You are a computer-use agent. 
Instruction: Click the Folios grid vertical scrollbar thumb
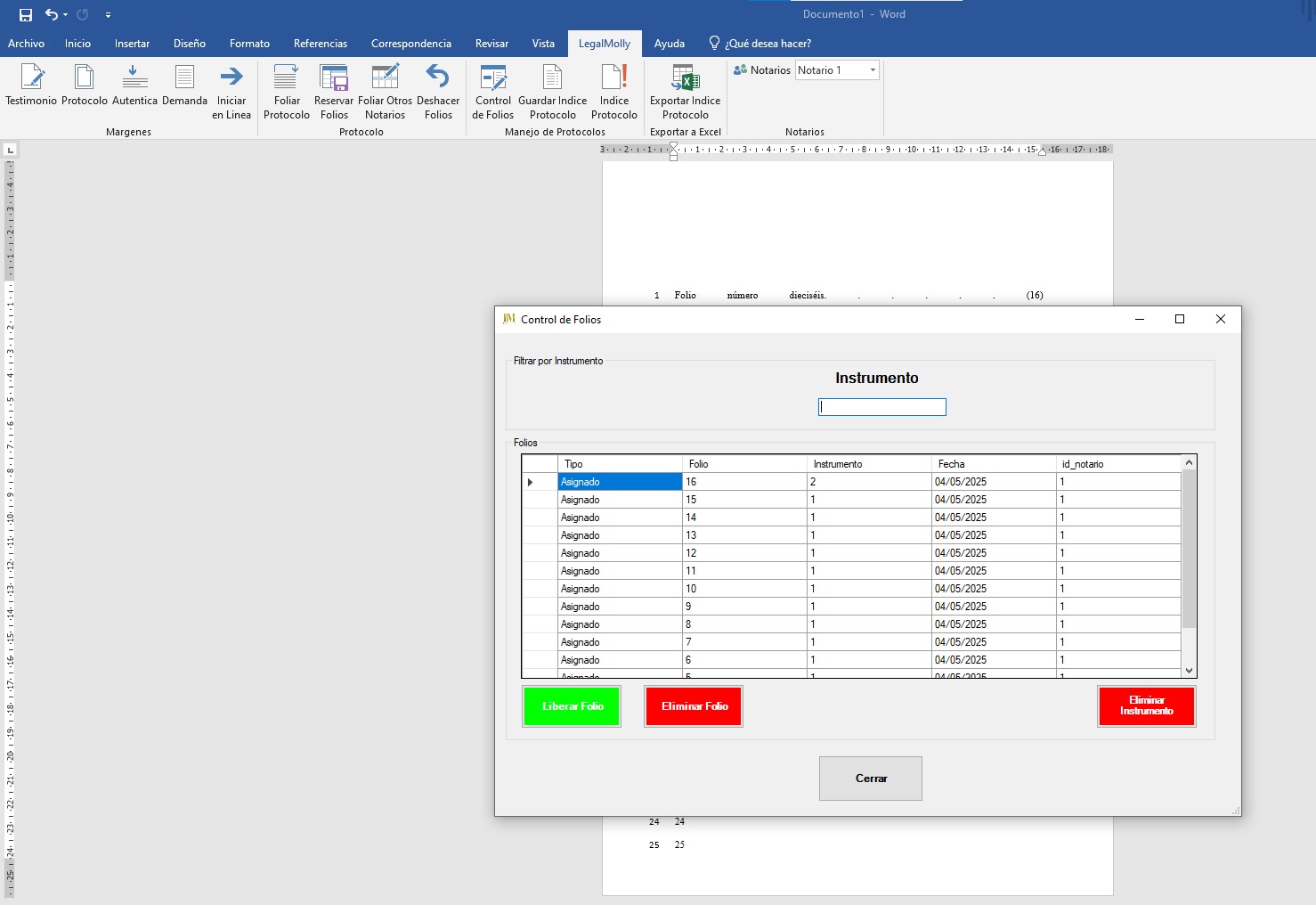coord(1189,549)
